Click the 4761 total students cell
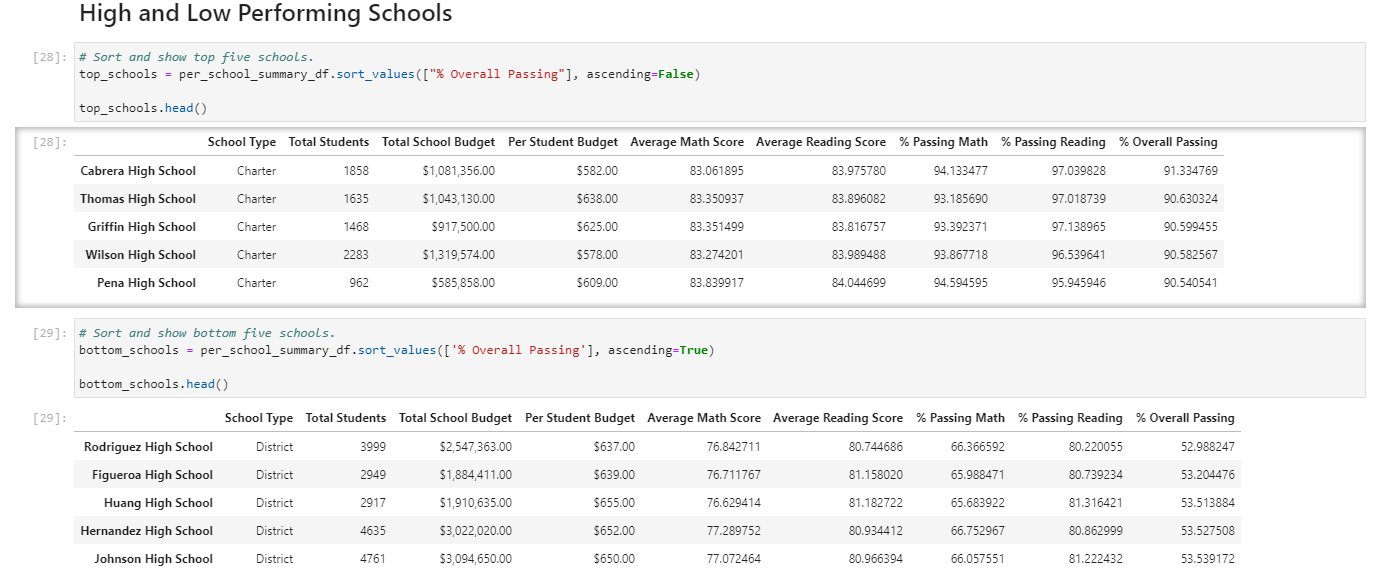The height and width of the screenshot is (584, 1375). coord(373,559)
